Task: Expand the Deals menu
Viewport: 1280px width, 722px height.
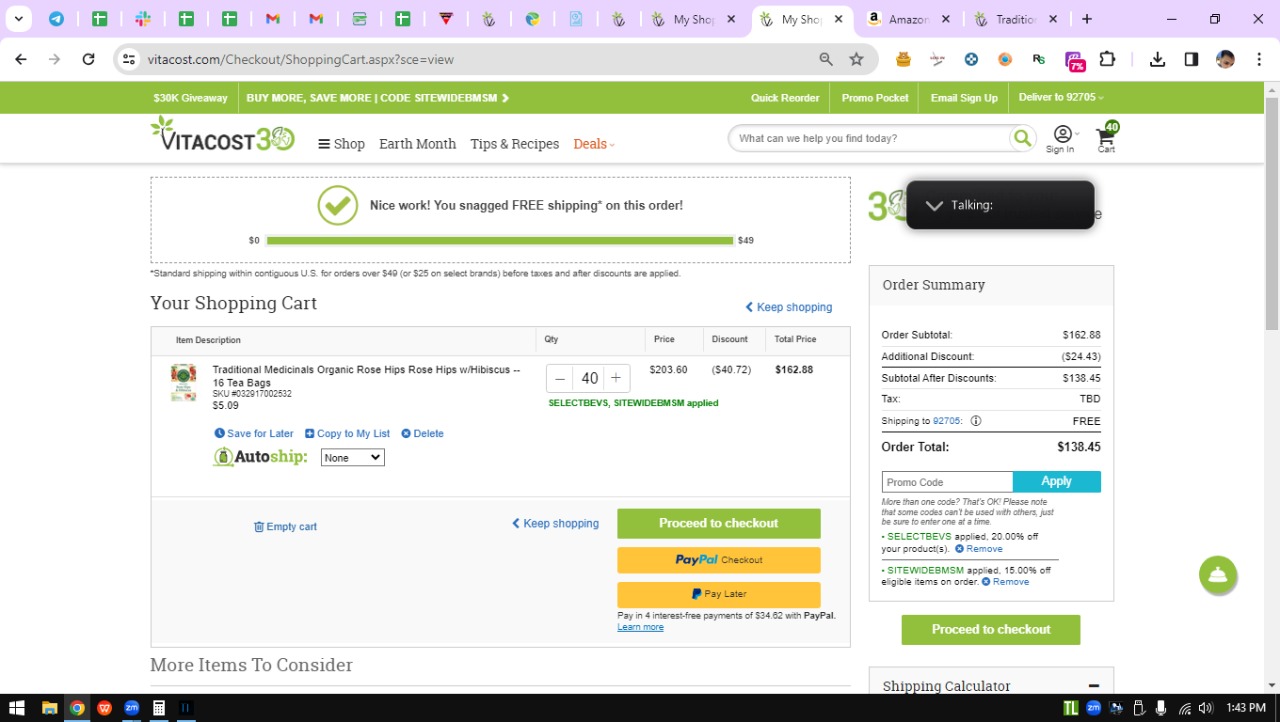Action: point(594,144)
